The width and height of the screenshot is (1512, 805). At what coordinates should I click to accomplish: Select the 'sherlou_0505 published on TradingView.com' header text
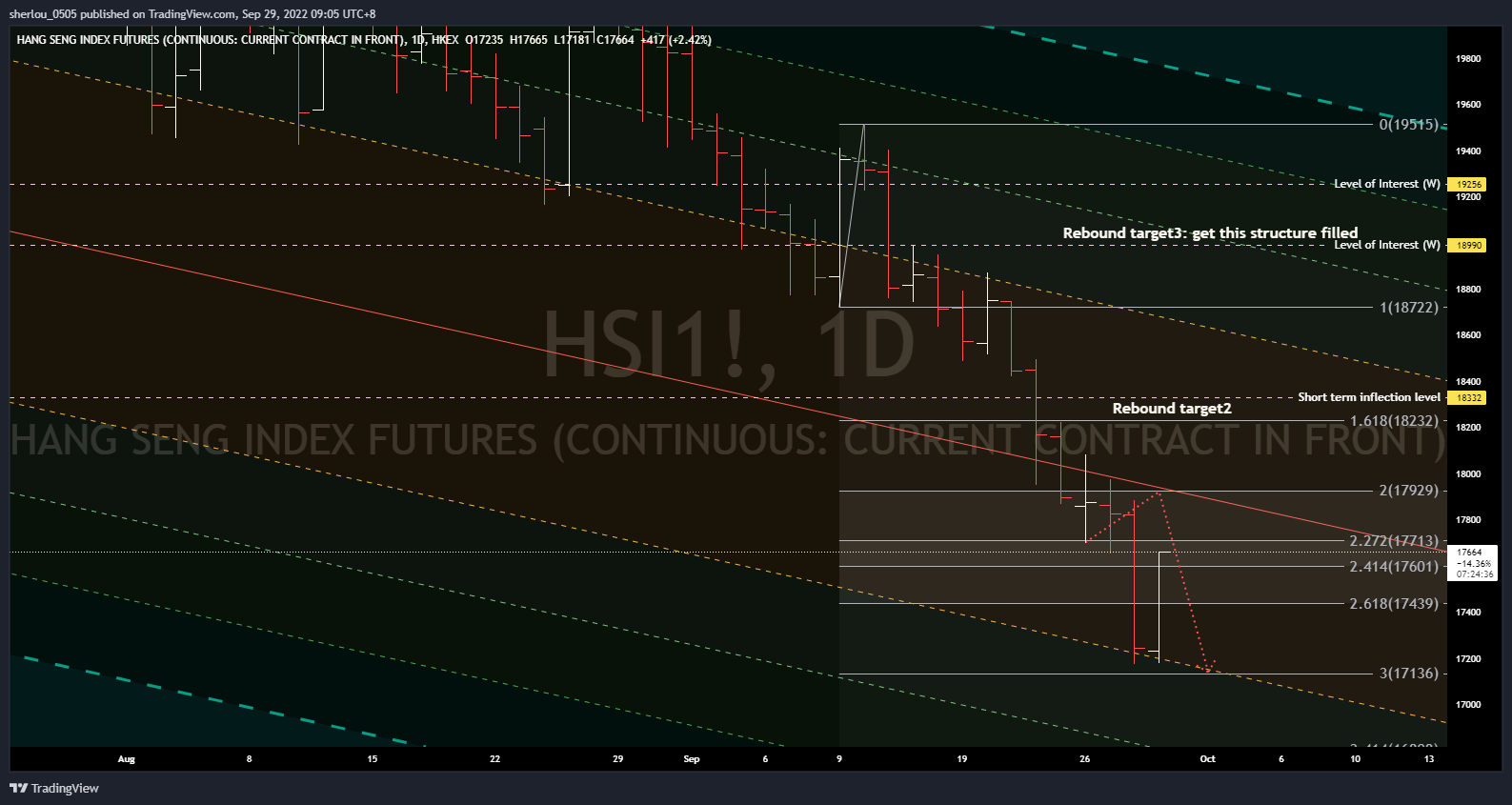coord(123,14)
